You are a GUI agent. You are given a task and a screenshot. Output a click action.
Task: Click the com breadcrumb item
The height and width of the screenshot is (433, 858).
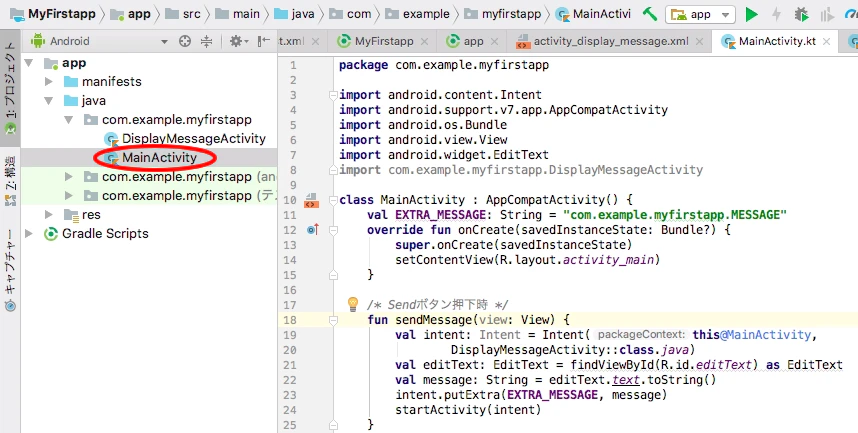pyautogui.click(x=351, y=14)
